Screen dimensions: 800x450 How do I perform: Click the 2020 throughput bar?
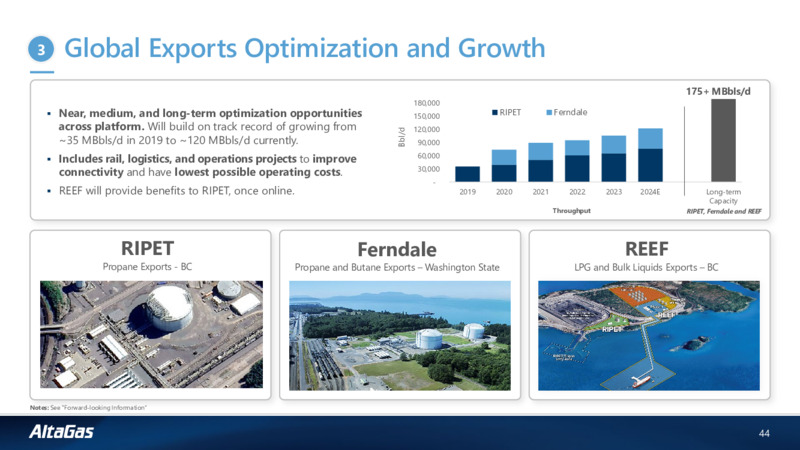(x=504, y=165)
